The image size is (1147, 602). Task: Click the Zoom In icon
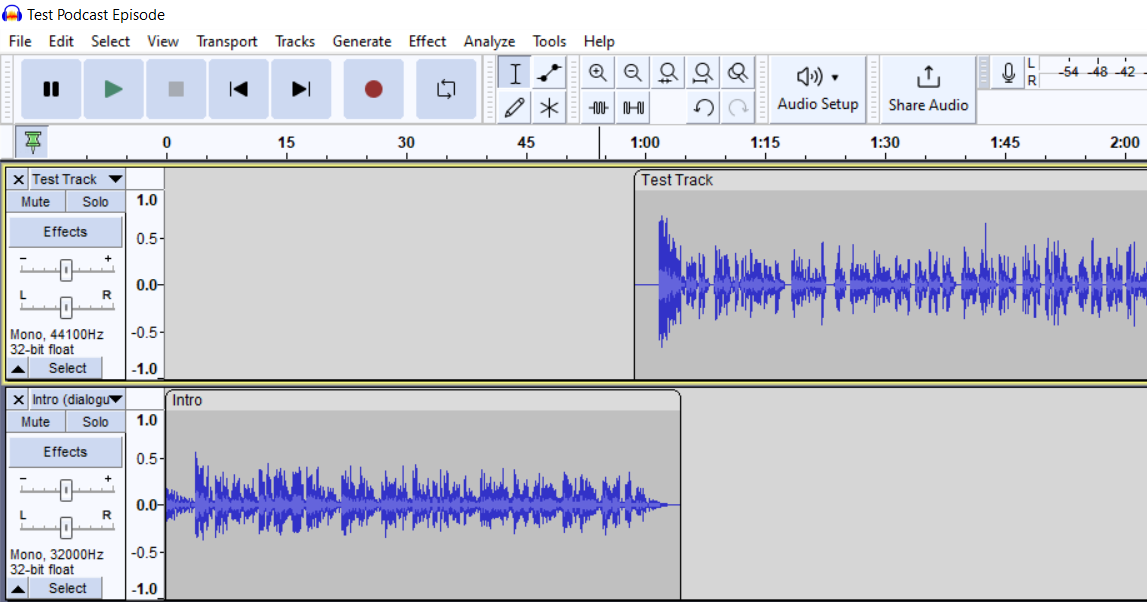tap(598, 72)
